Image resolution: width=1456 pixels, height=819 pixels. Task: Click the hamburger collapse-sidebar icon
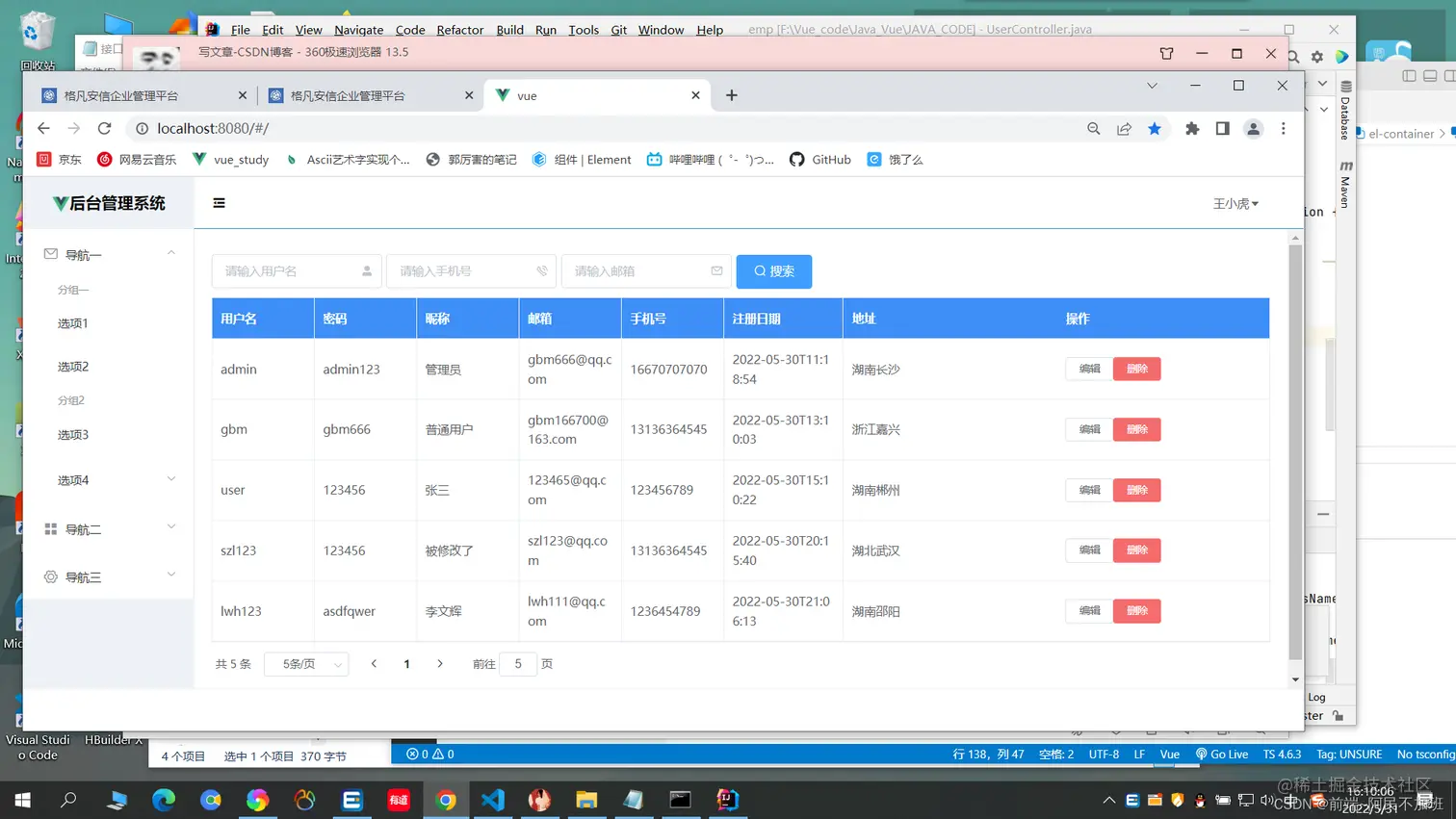(220, 203)
